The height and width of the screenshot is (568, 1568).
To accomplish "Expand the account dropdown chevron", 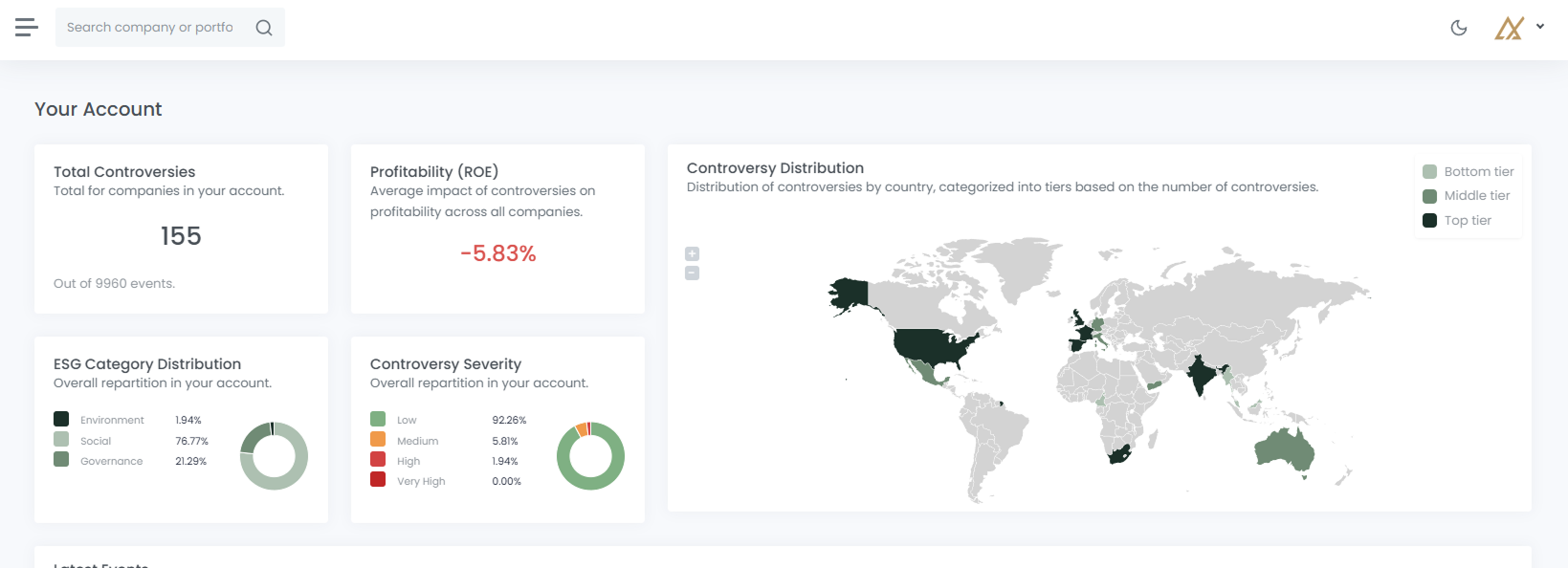I will [x=1540, y=27].
